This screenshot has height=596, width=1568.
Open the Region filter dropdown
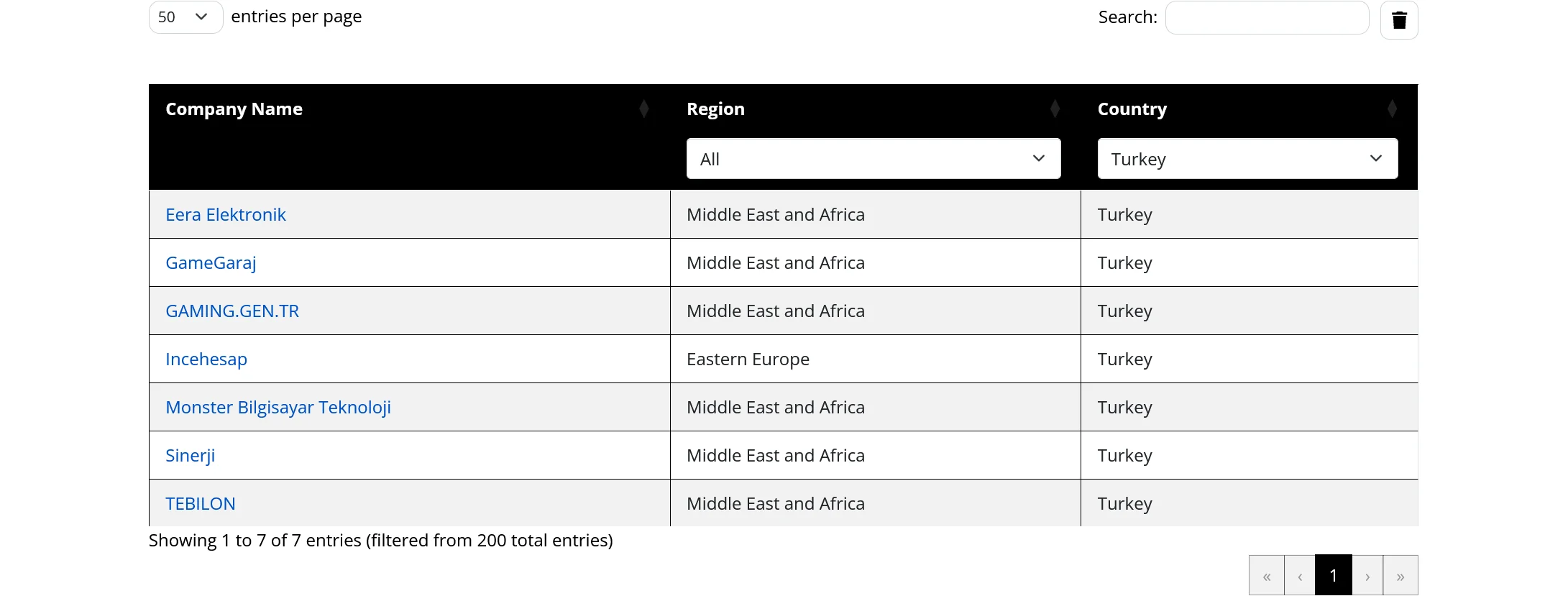tap(873, 159)
